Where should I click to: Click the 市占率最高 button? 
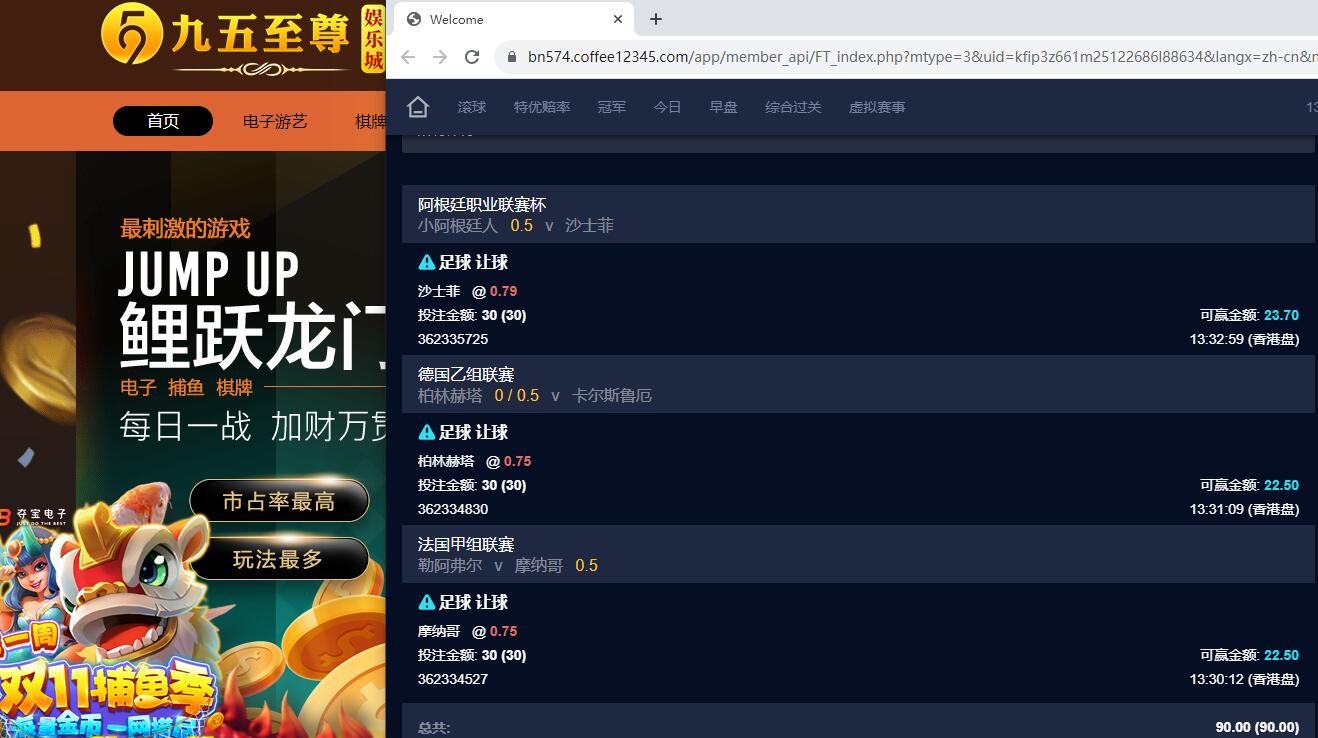point(279,501)
